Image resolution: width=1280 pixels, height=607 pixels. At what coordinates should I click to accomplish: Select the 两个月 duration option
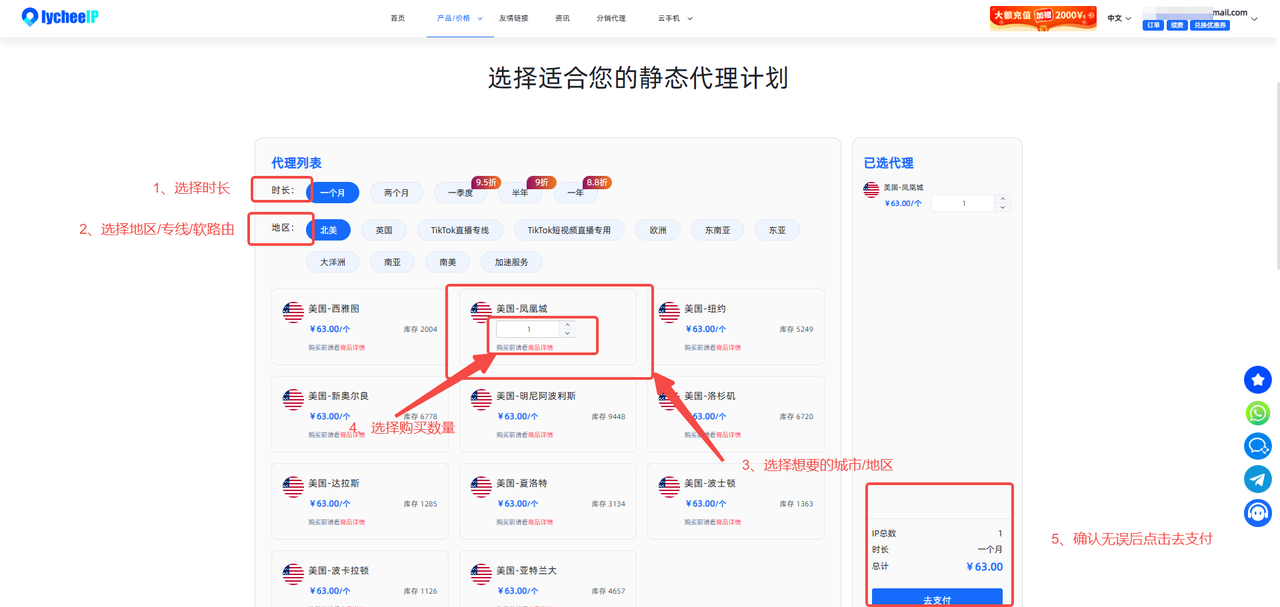point(396,193)
